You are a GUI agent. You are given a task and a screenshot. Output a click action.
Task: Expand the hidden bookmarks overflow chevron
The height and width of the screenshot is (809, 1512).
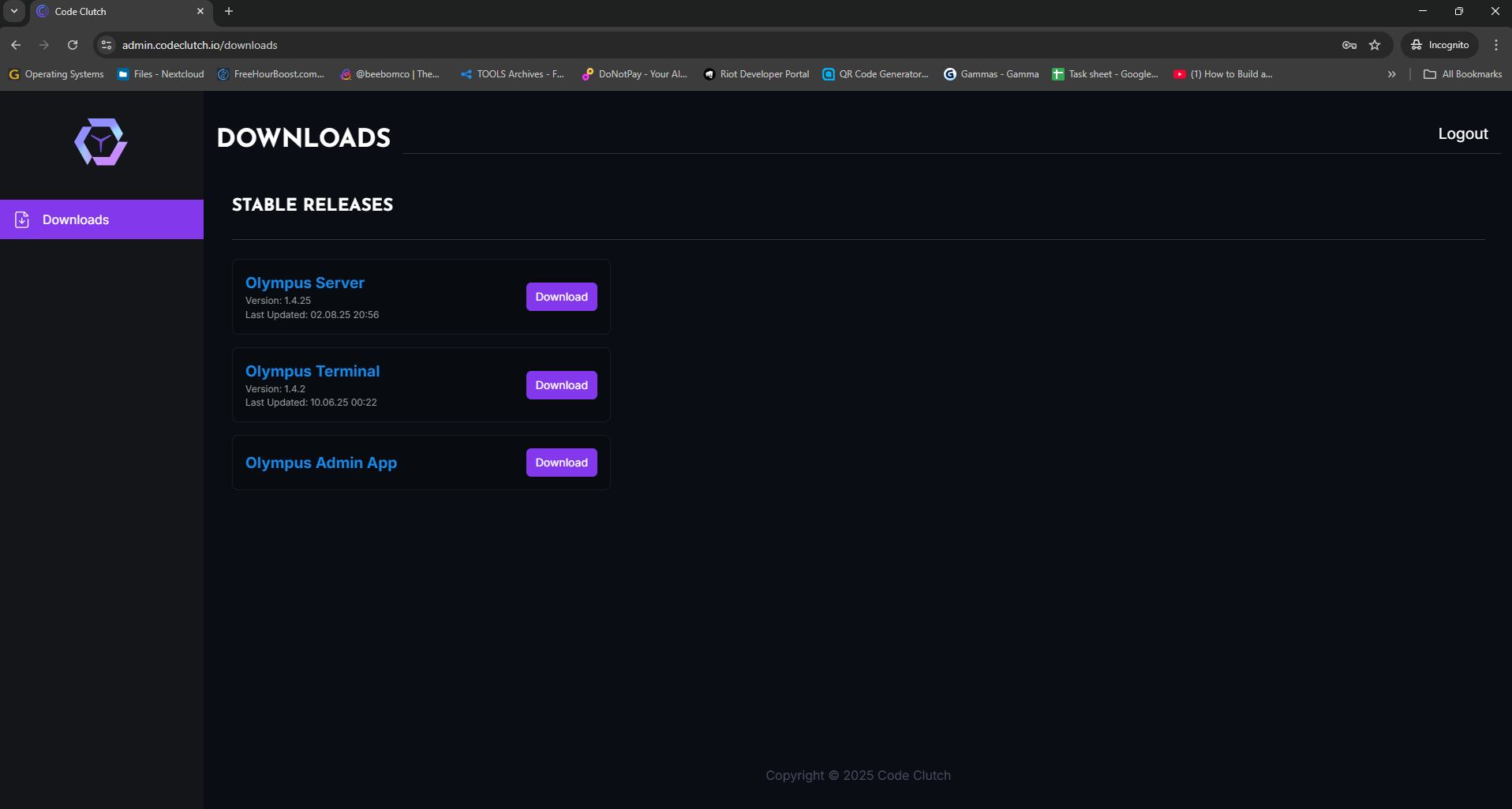point(1391,73)
